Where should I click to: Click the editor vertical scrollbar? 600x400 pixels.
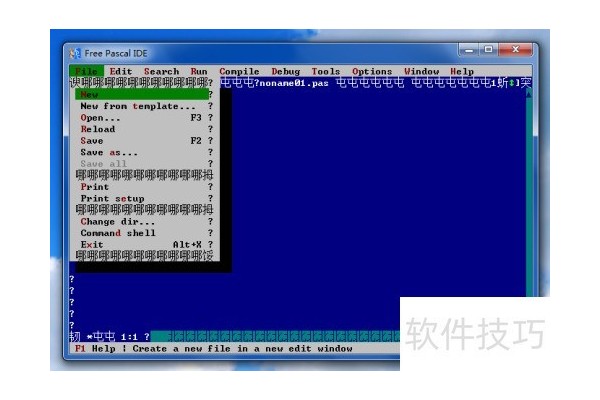click(529, 195)
